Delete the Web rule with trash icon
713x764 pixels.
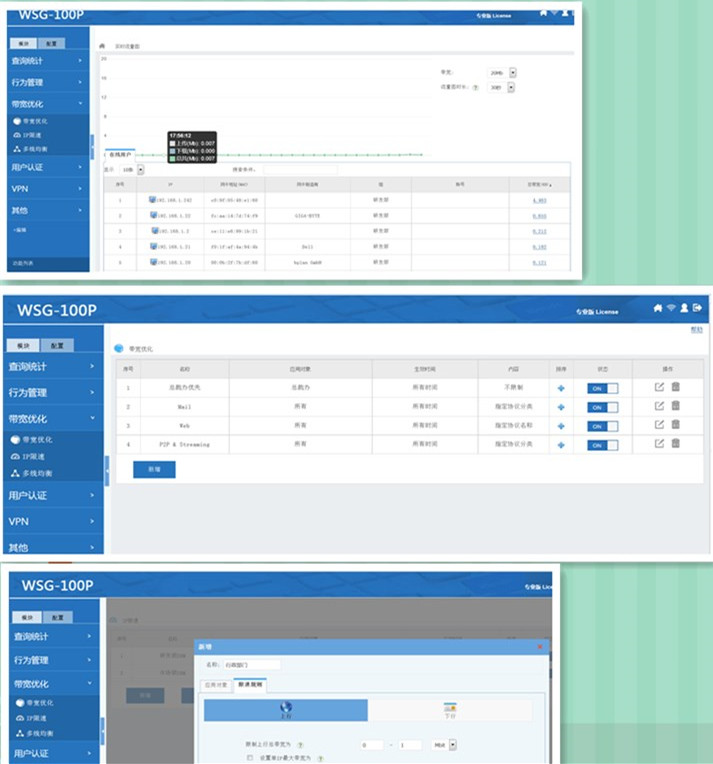coord(675,425)
